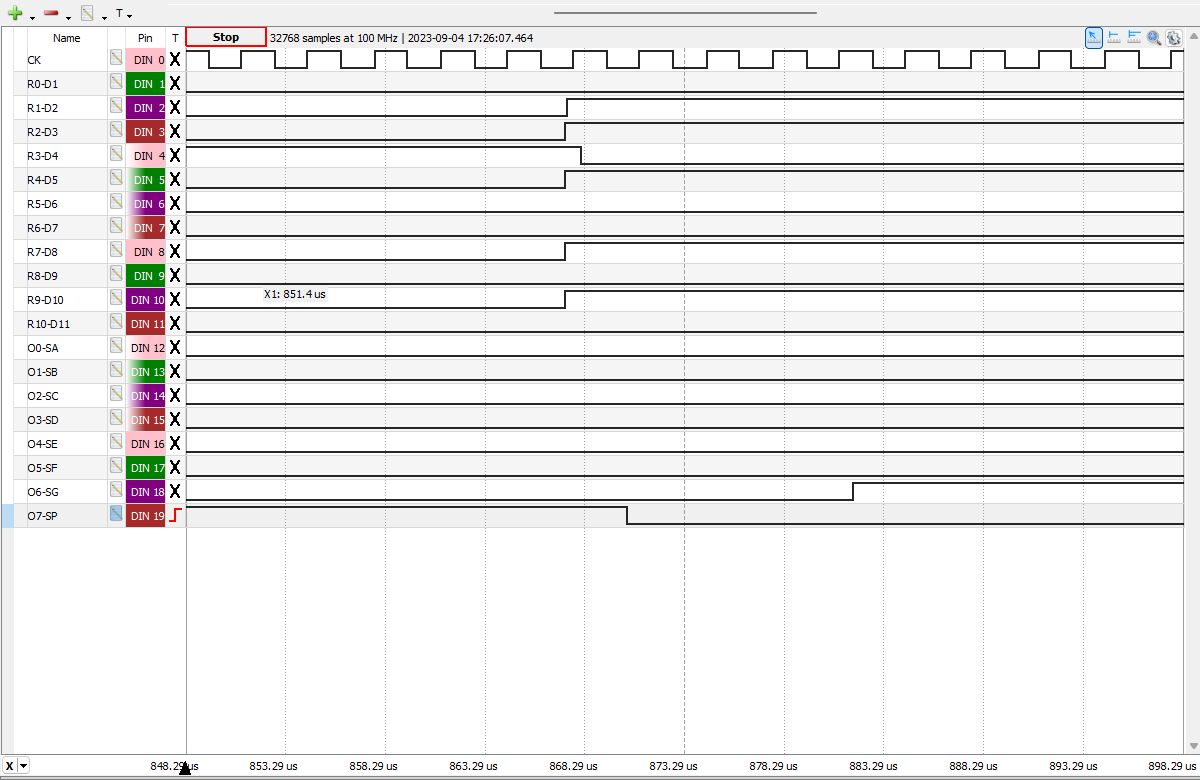Click the DIN 5 green pin swatch
The image size is (1200, 780).
point(146,179)
